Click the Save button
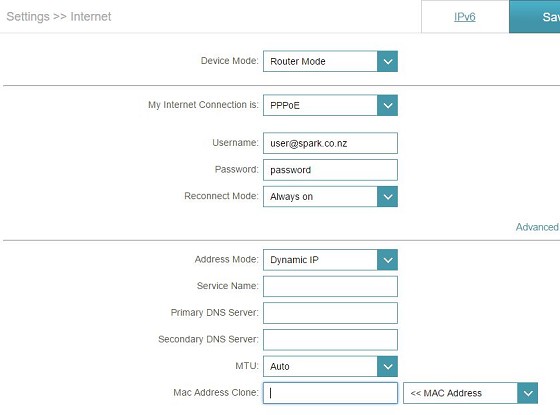560x415 pixels. tap(535, 17)
